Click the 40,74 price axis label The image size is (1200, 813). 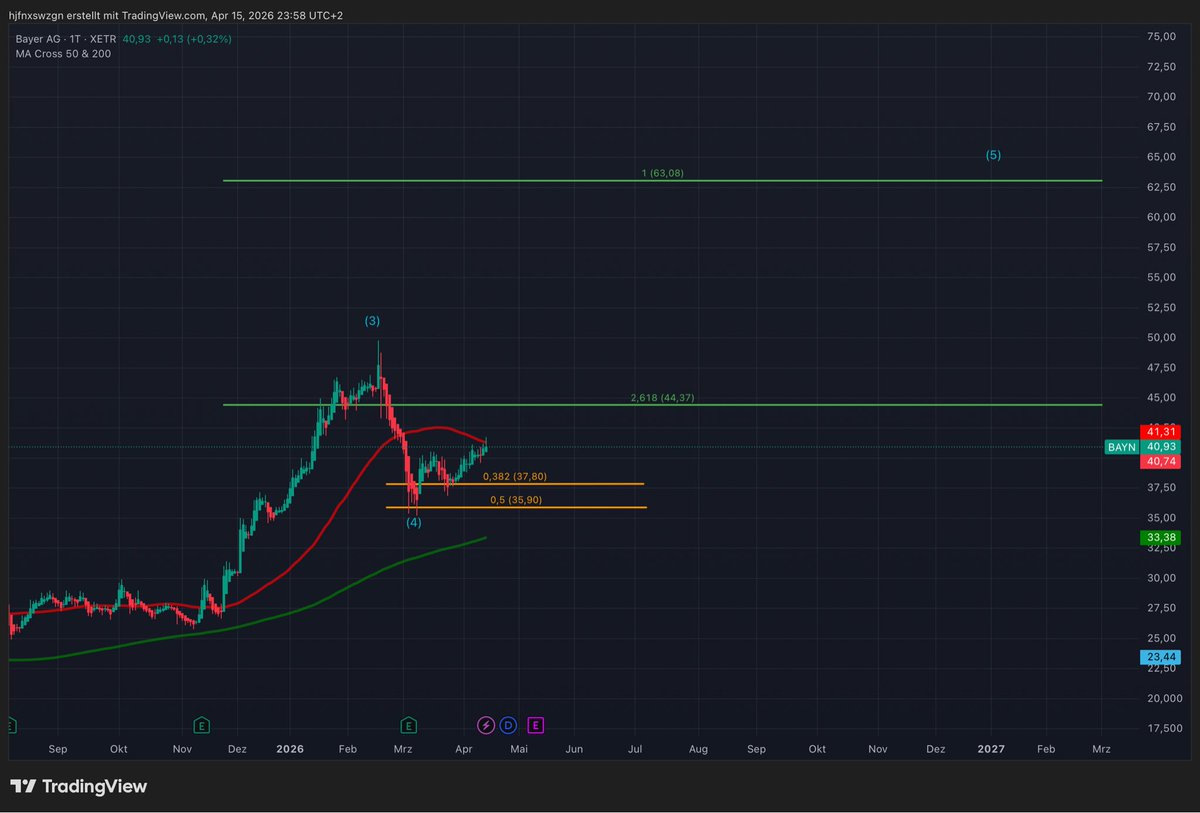click(1160, 462)
